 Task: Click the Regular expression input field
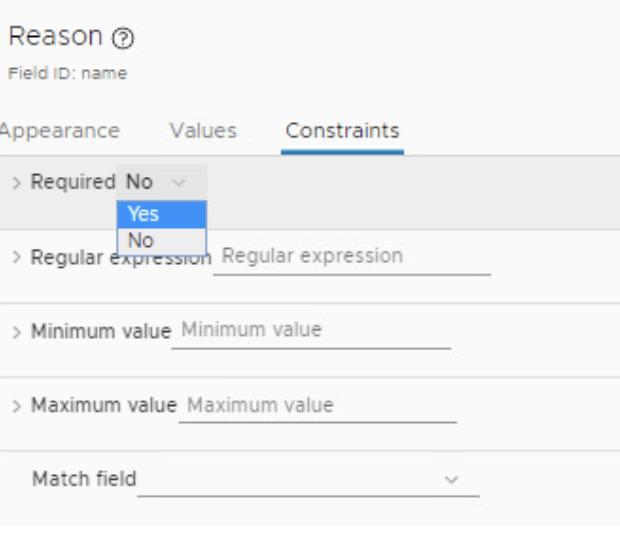351,256
